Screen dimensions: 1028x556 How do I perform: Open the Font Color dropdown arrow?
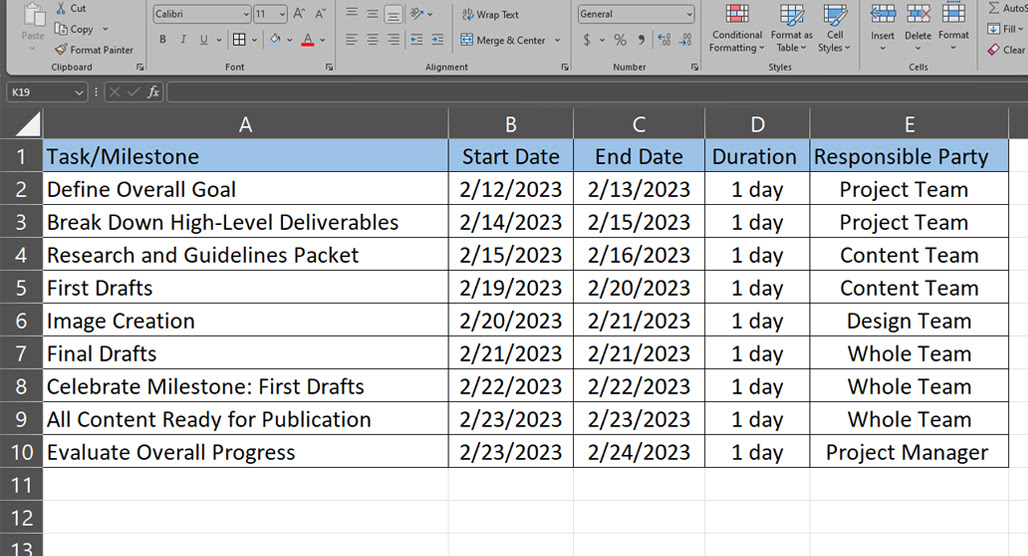pos(323,40)
